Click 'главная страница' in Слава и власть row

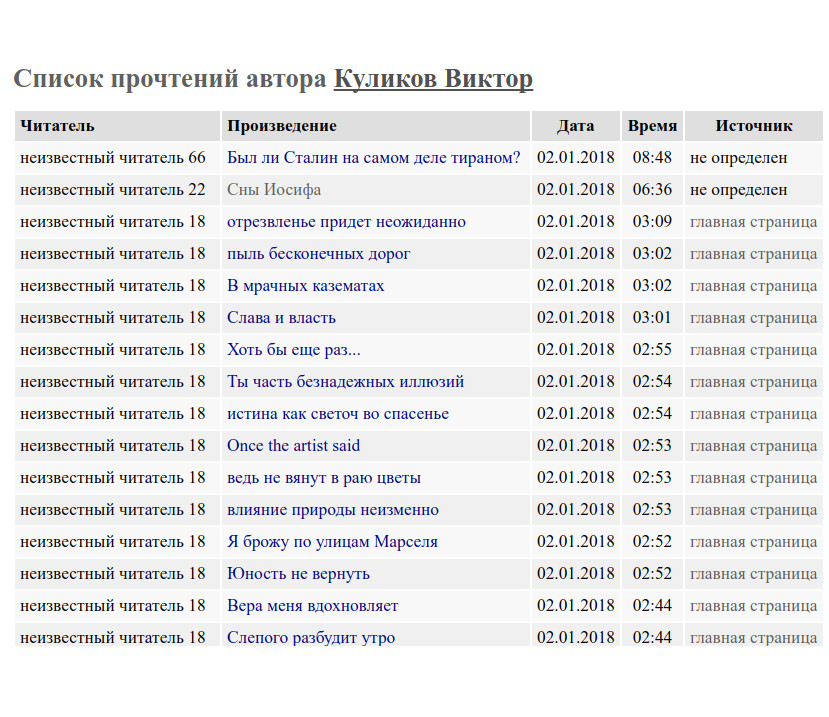coord(753,318)
